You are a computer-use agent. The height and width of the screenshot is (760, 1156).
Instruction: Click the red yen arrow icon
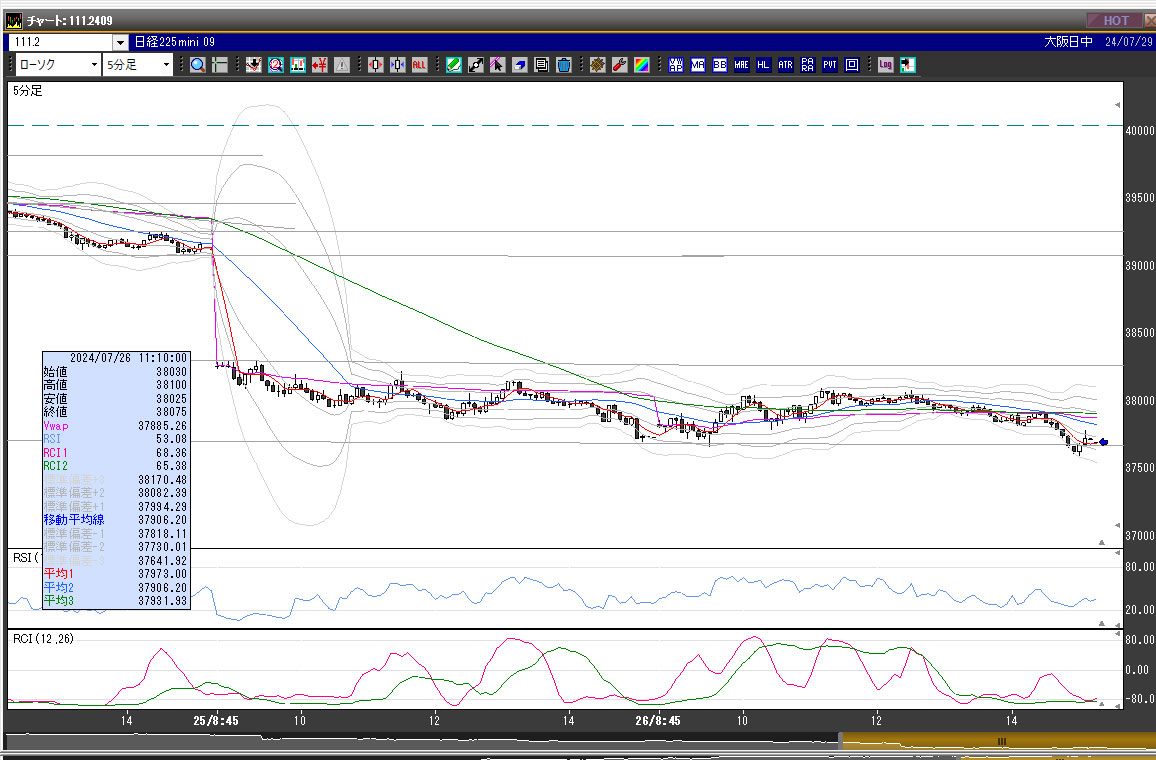coord(320,65)
